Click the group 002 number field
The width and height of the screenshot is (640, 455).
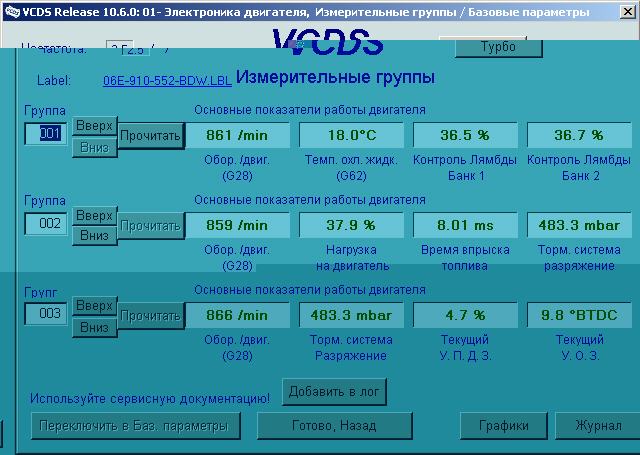[46, 224]
